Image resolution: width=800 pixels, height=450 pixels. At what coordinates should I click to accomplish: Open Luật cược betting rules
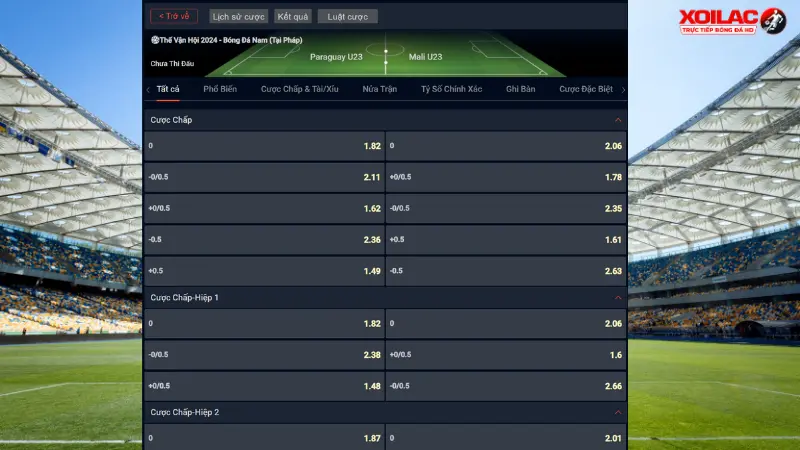click(x=347, y=16)
